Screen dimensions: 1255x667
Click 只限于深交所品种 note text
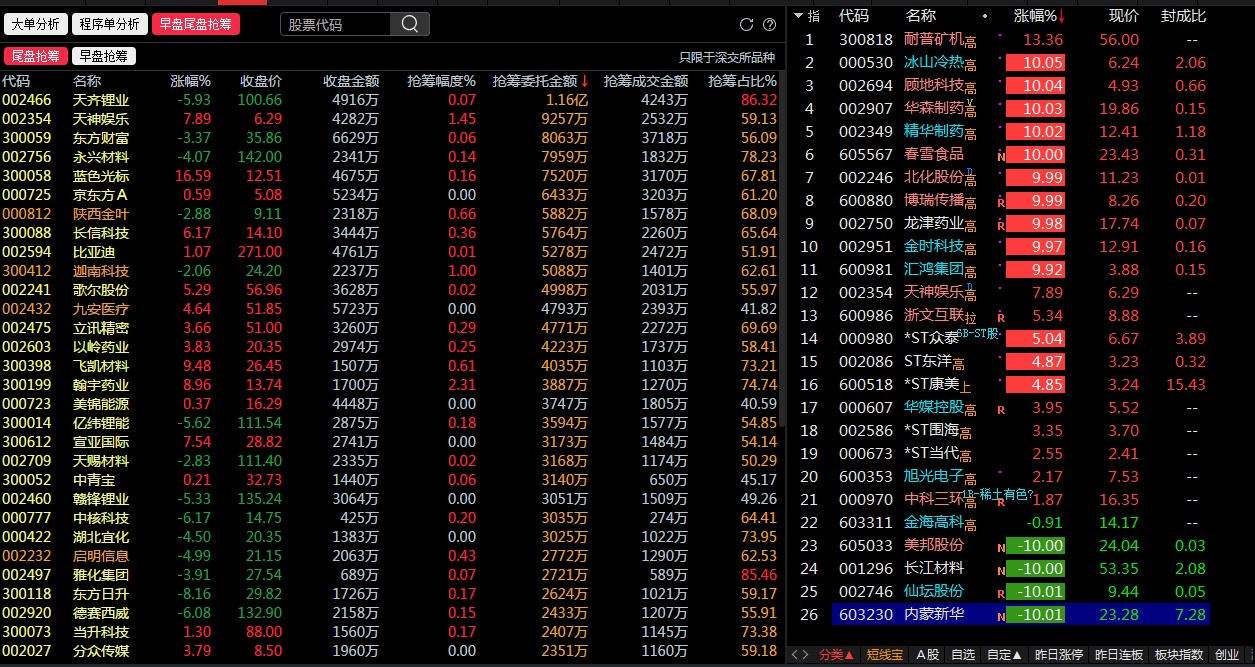tap(728, 57)
